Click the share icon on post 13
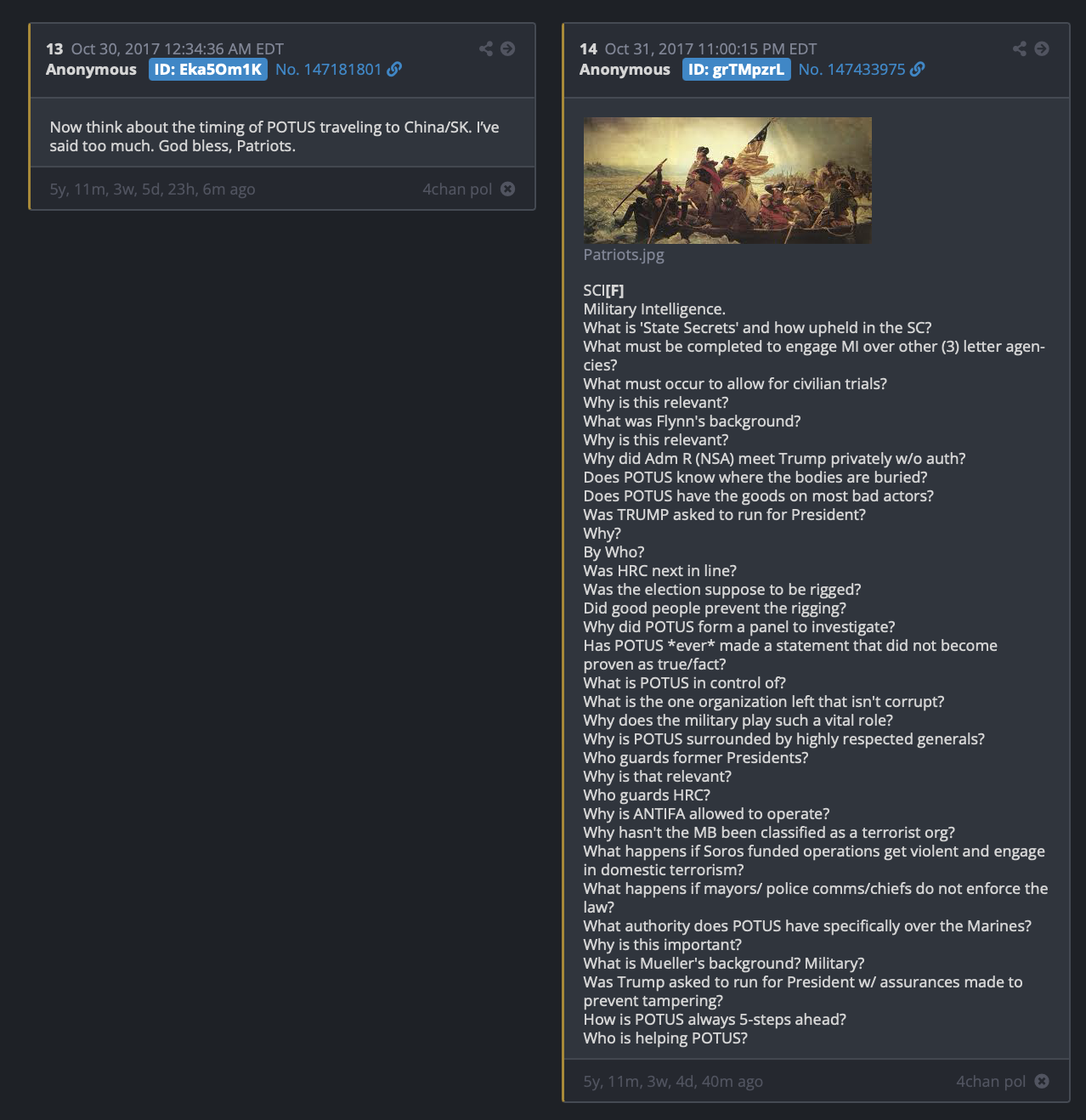This screenshot has width=1086, height=1120. click(486, 48)
